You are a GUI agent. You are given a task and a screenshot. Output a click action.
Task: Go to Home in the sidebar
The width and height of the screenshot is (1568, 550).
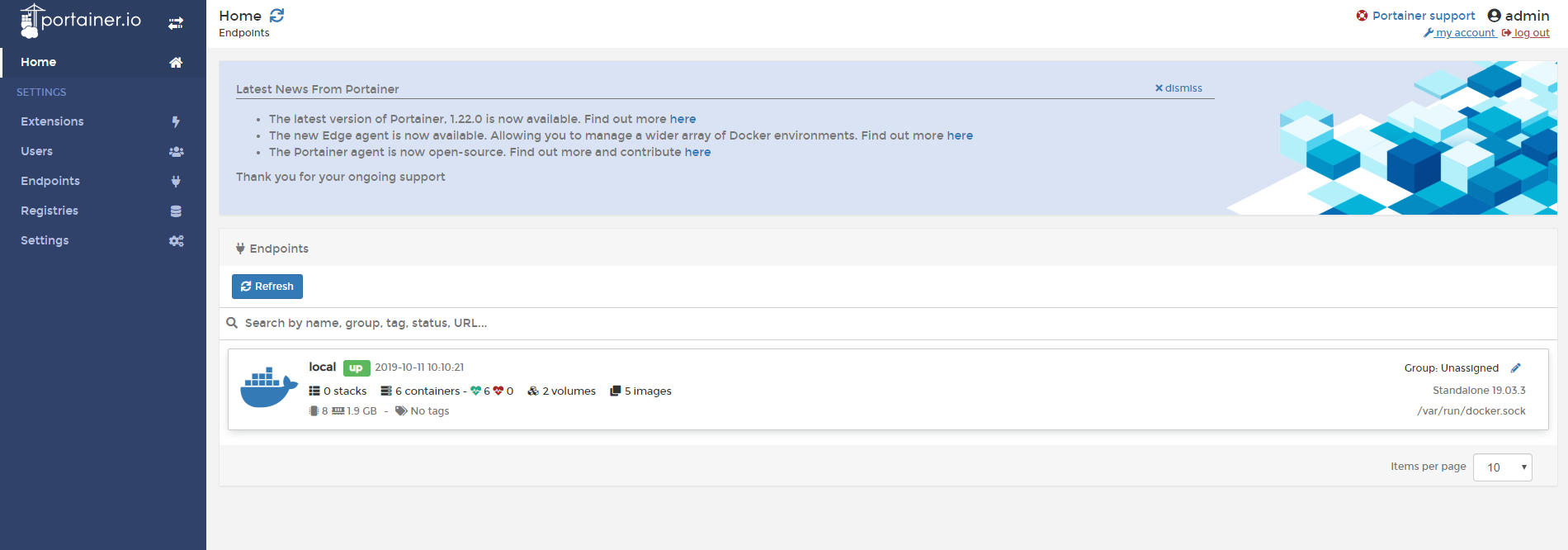coord(103,62)
